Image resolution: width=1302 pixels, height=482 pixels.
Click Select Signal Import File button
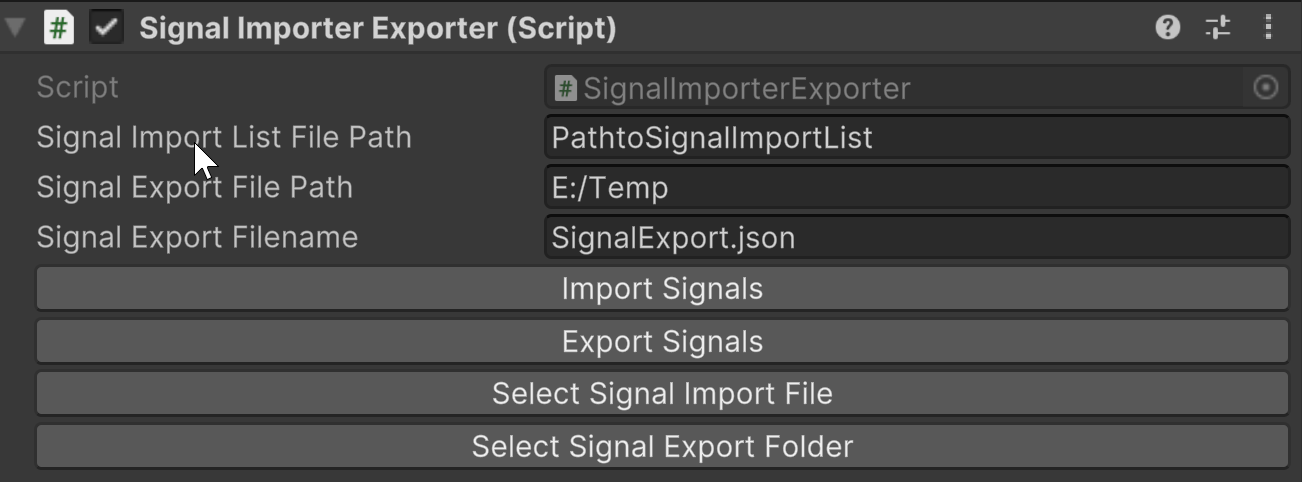tap(662, 394)
